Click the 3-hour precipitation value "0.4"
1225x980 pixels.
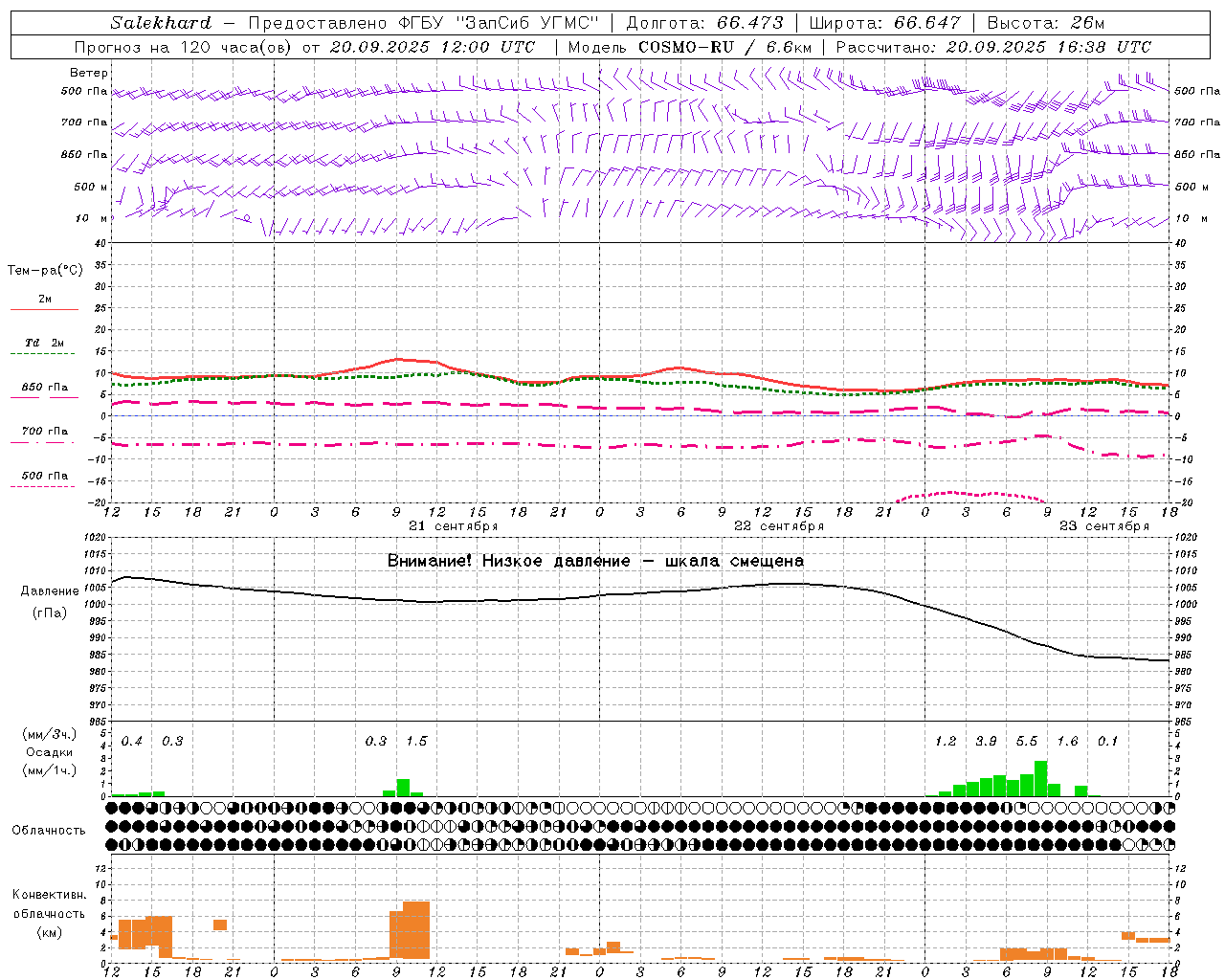tap(132, 741)
